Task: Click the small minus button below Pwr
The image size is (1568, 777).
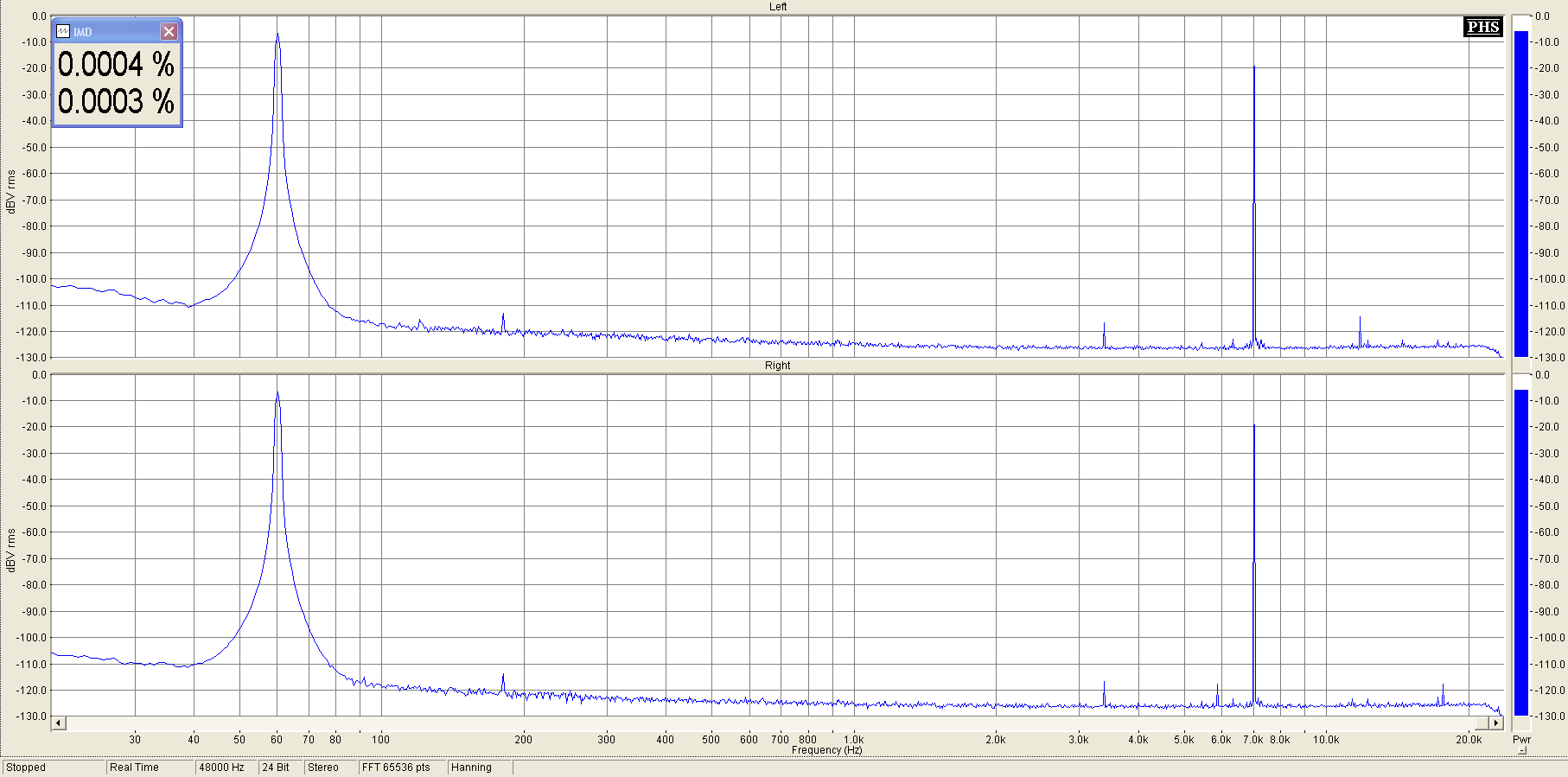Action: point(1522,750)
